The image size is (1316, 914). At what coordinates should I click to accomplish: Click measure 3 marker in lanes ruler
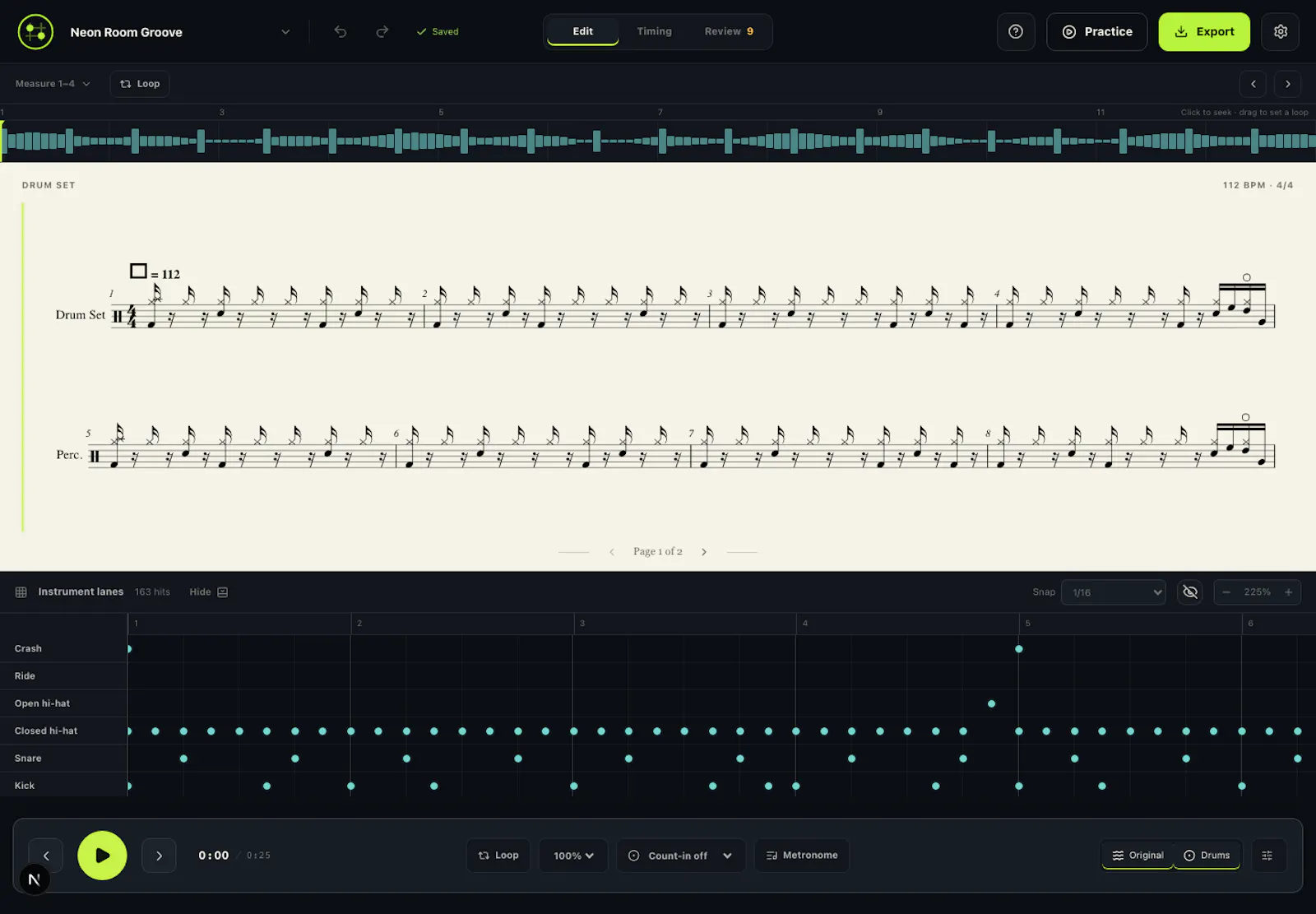[x=582, y=624]
